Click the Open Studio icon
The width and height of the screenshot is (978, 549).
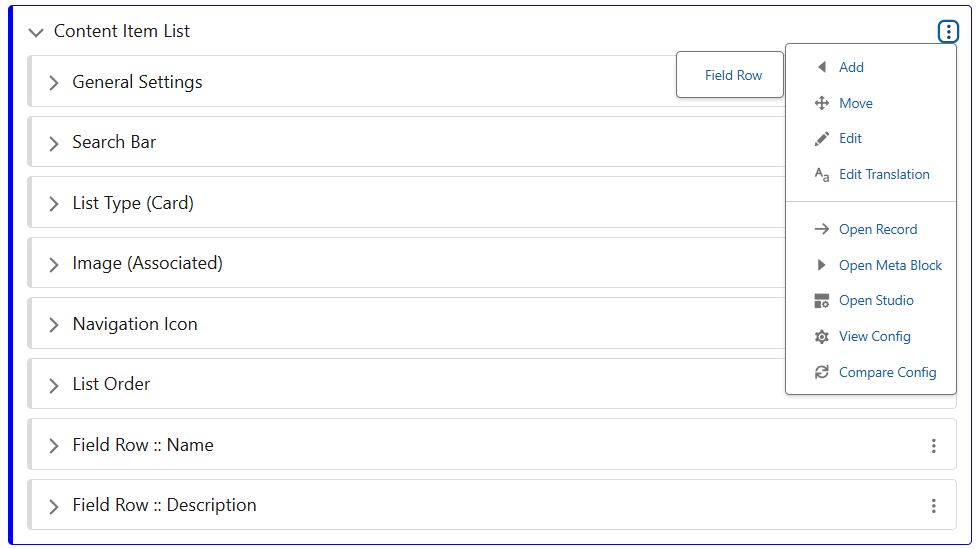tap(822, 301)
